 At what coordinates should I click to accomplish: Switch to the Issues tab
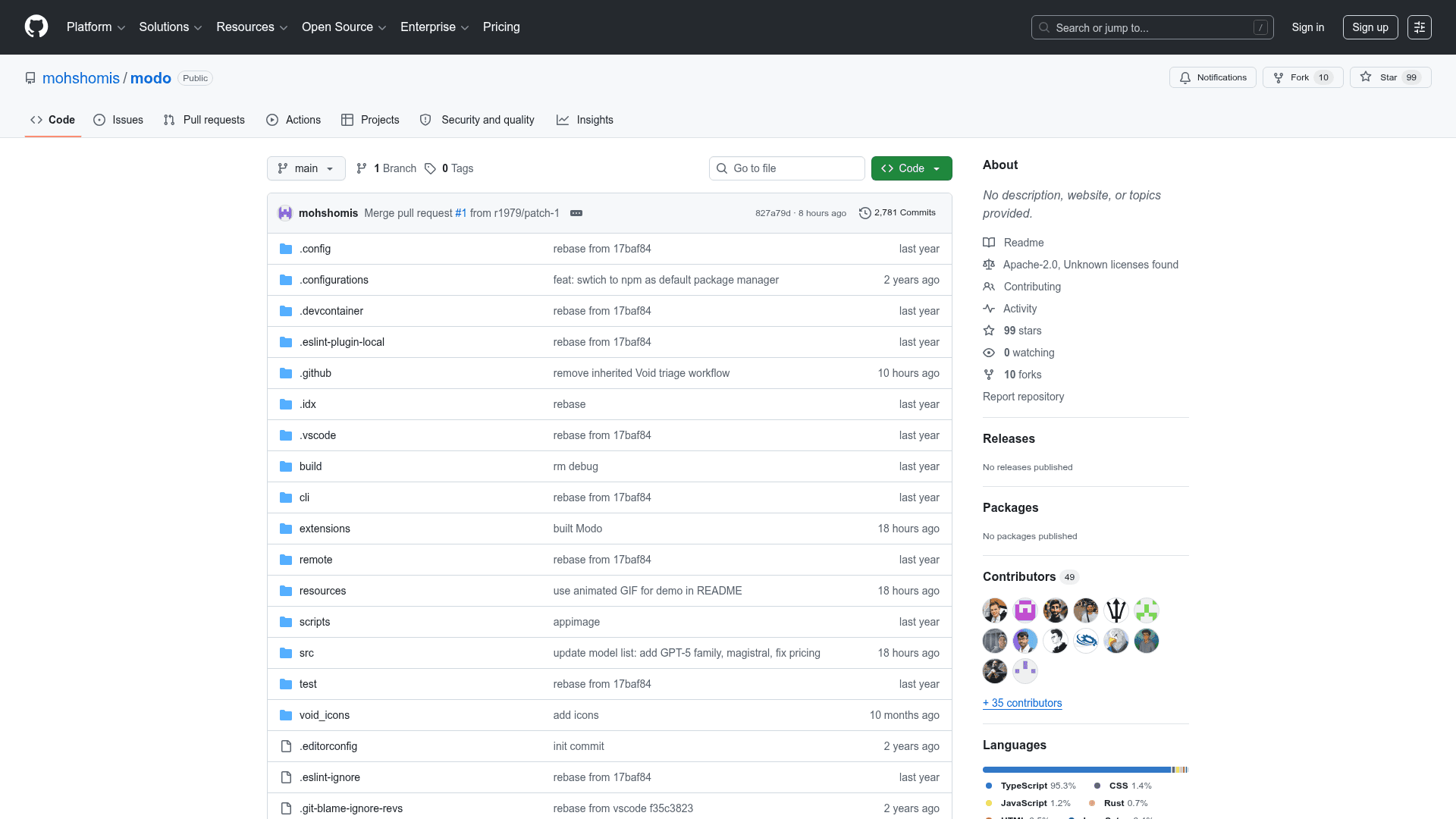point(118,120)
